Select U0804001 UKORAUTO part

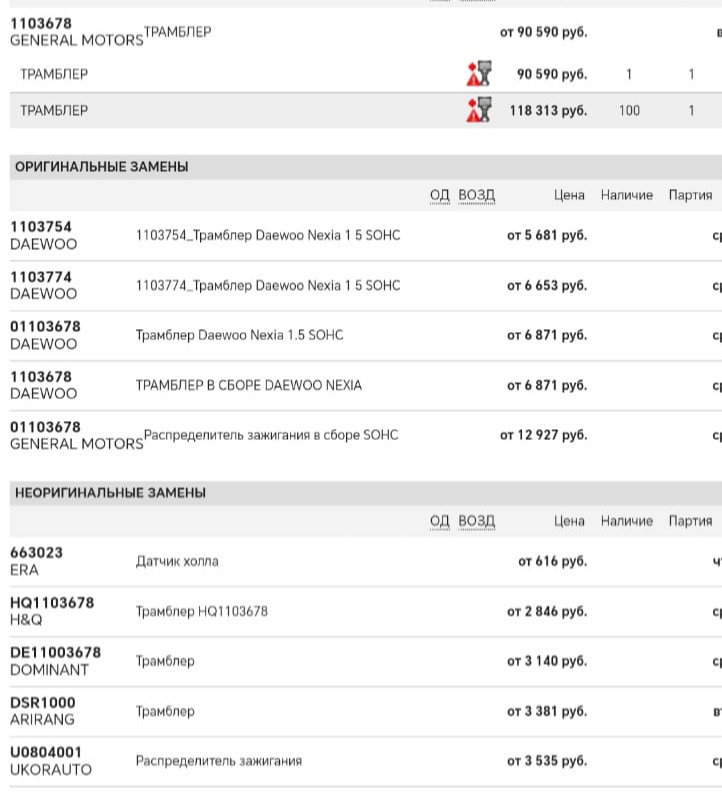click(46, 753)
